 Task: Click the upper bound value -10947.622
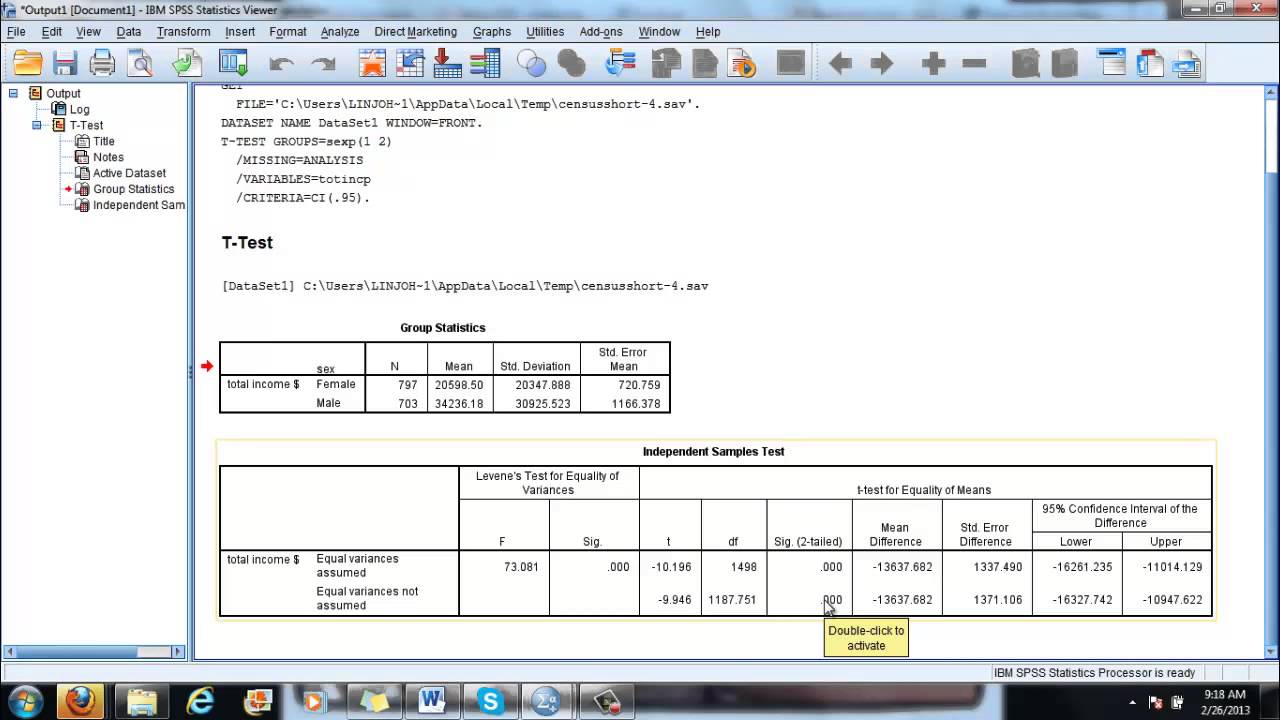[x=1171, y=600]
